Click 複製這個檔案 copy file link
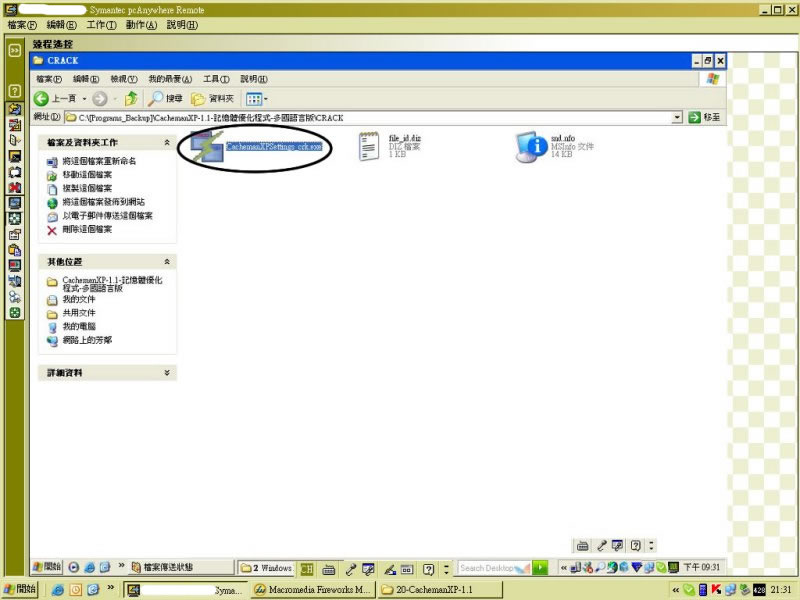 (x=87, y=188)
